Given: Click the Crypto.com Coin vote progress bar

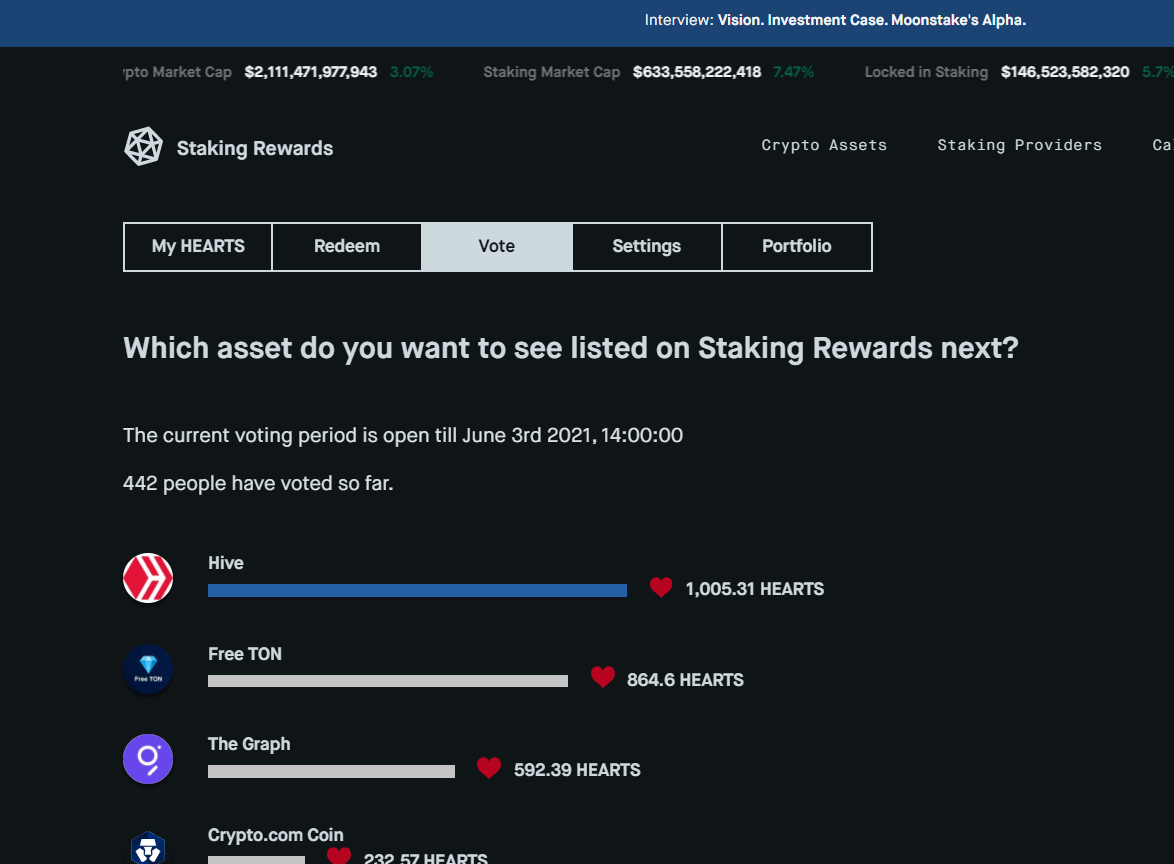Looking at the screenshot, I should (256, 860).
